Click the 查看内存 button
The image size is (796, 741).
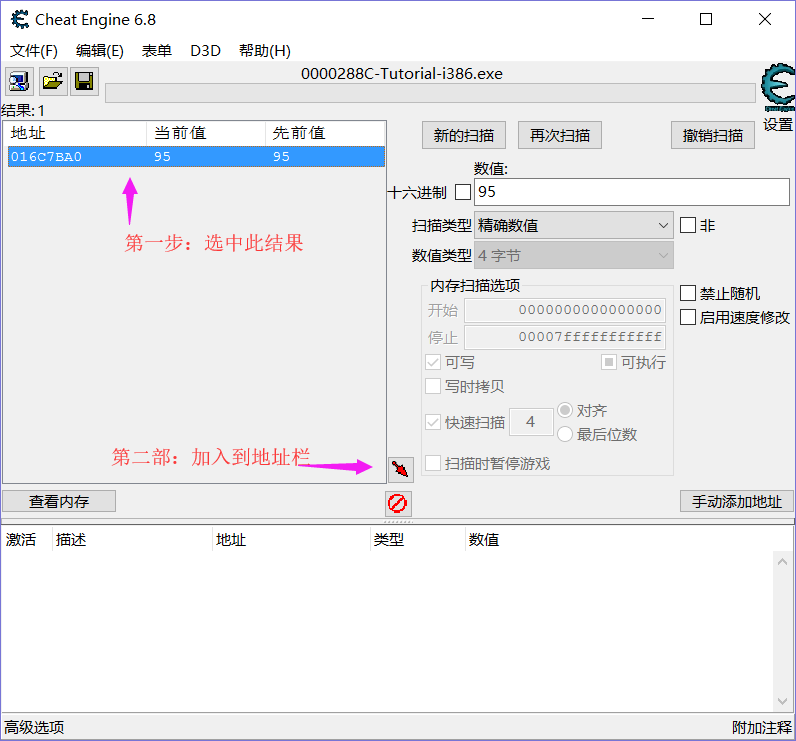point(59,501)
